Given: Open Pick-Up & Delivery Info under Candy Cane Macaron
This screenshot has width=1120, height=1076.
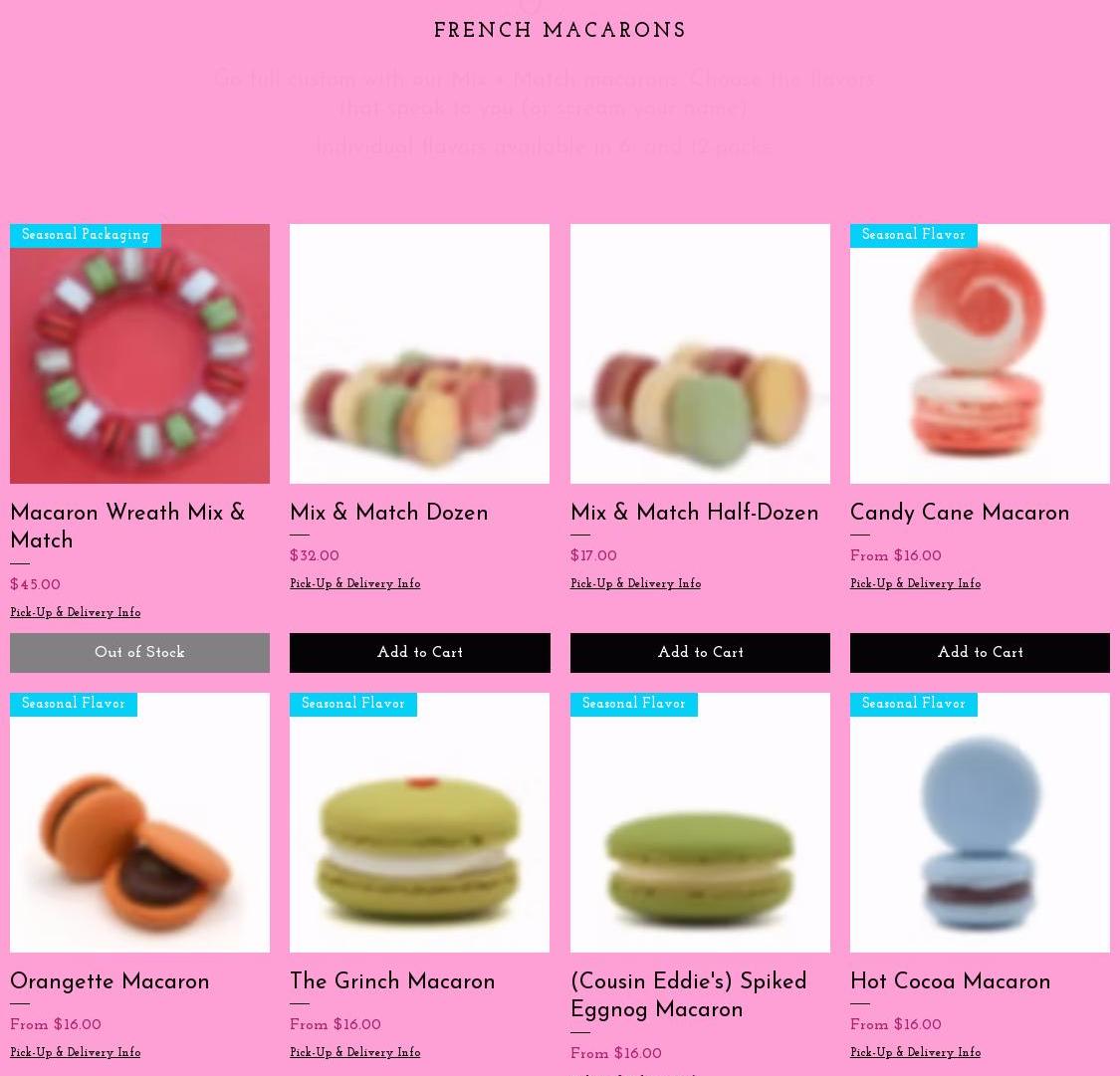Looking at the screenshot, I should click(x=915, y=584).
